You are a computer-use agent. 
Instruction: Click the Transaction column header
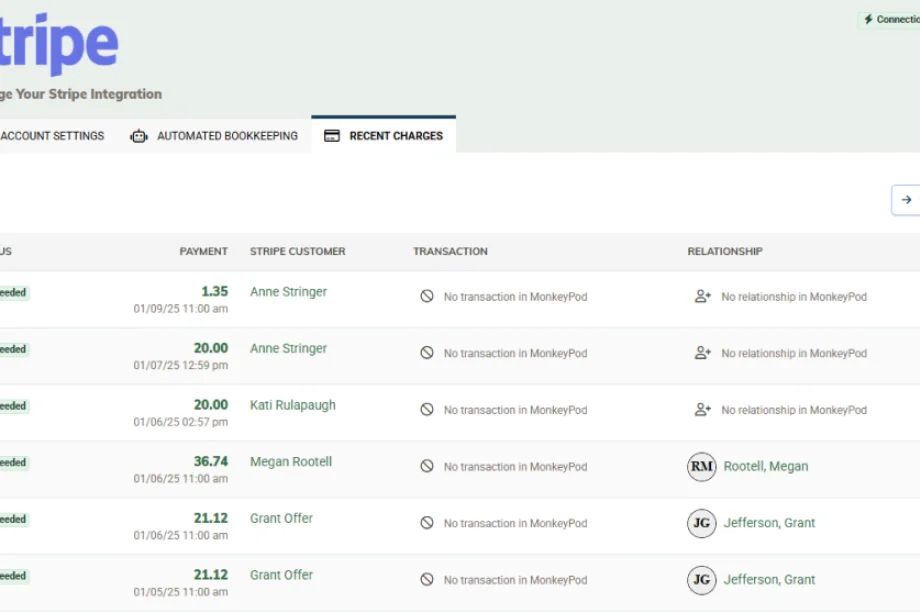450,252
